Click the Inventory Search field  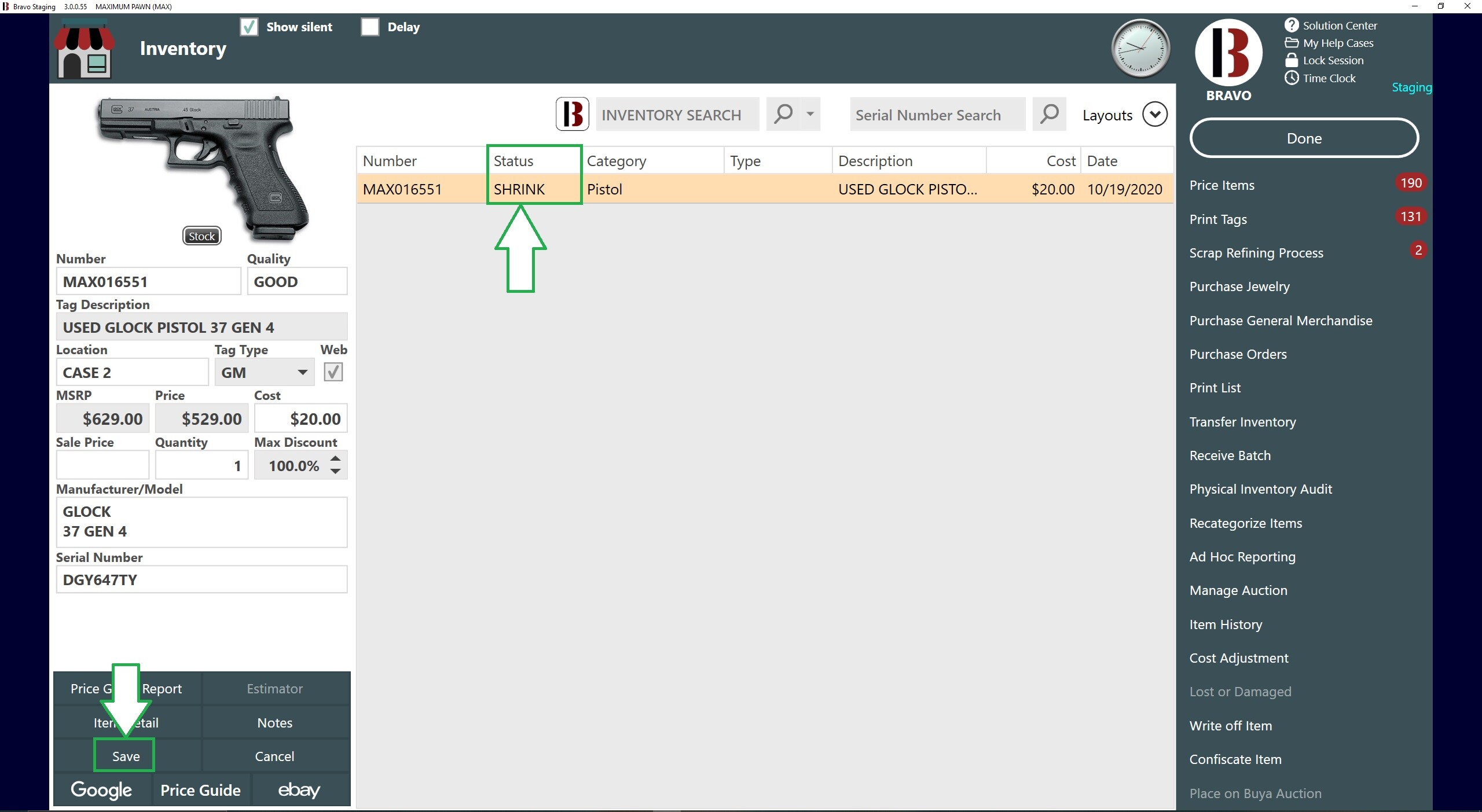click(x=677, y=115)
